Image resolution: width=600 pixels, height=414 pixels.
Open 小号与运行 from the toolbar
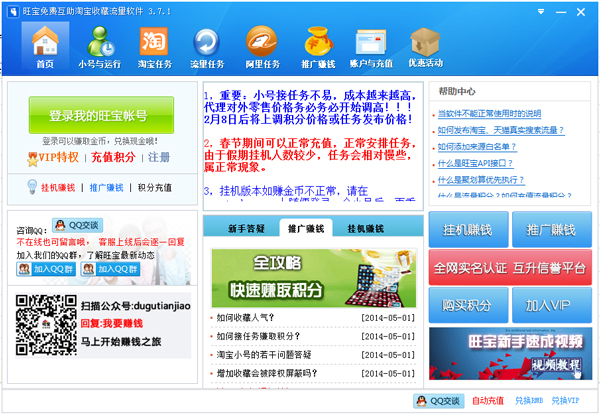click(100, 46)
